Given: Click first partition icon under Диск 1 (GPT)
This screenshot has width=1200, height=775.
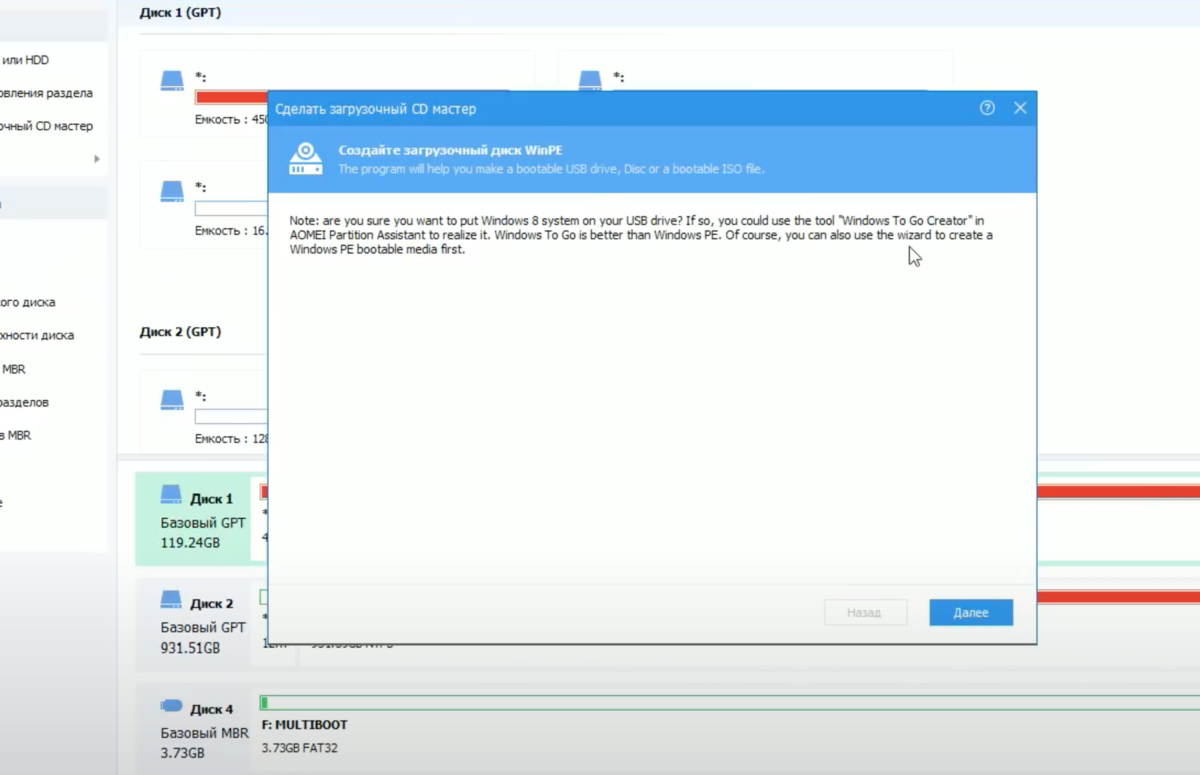Looking at the screenshot, I should tap(172, 80).
